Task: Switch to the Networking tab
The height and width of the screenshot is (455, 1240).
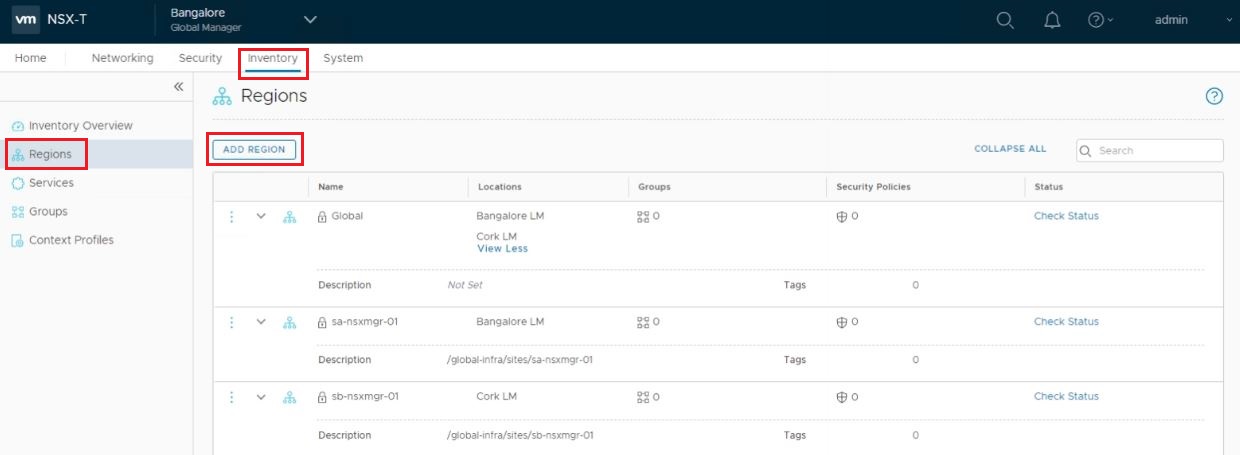Action: click(122, 58)
